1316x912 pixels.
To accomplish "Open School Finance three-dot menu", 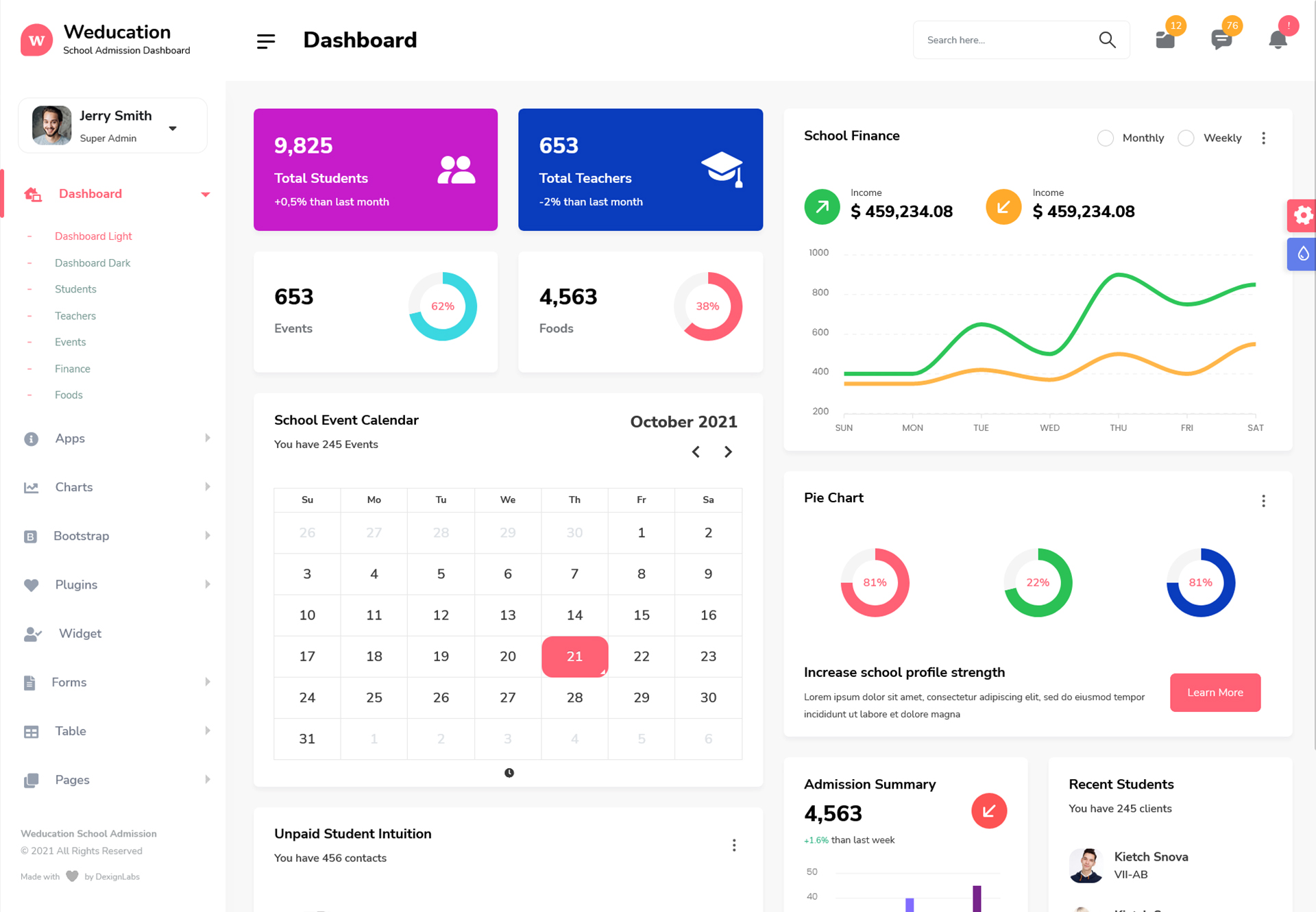I will point(1263,138).
